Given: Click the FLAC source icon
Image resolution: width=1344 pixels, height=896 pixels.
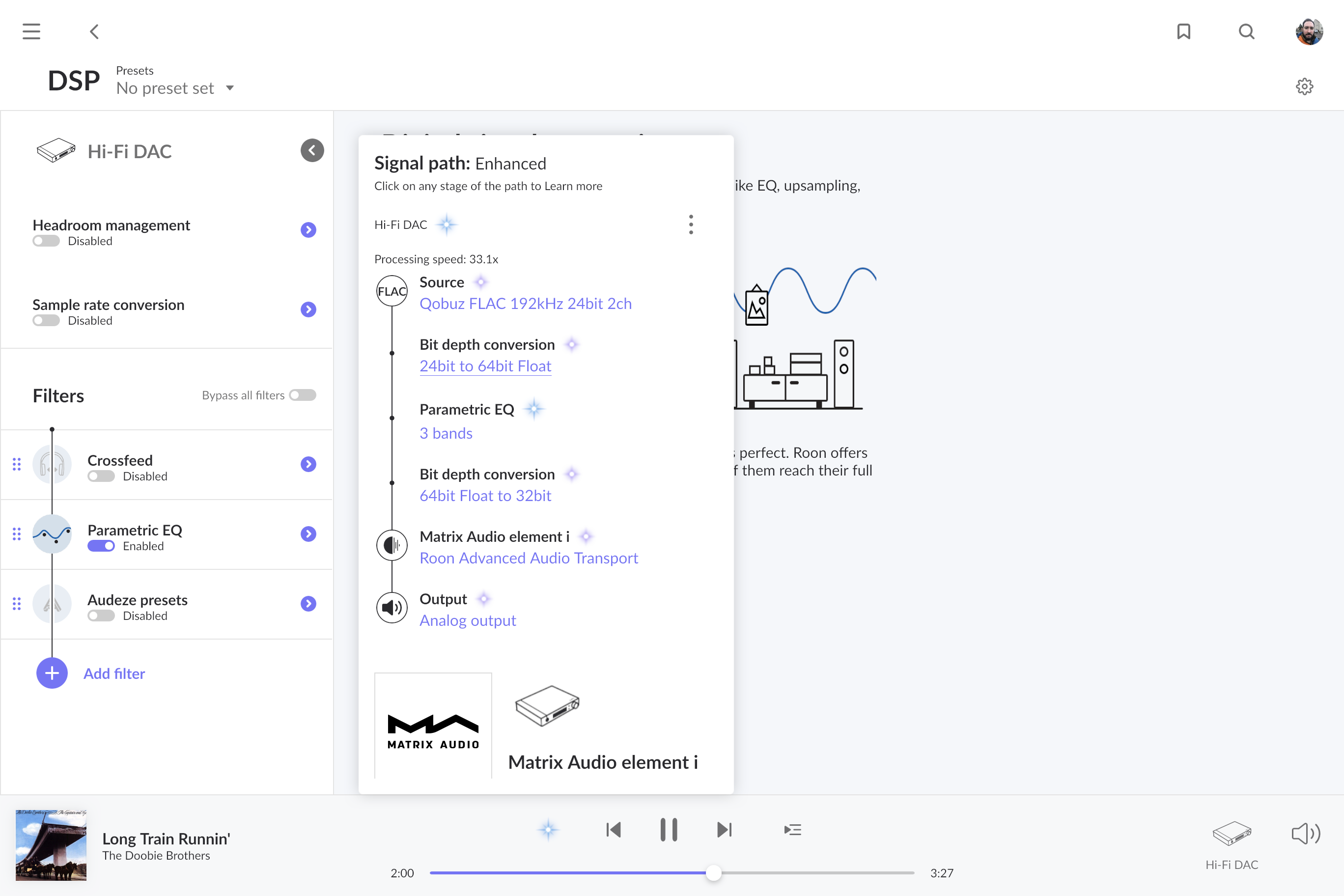Looking at the screenshot, I should (392, 291).
